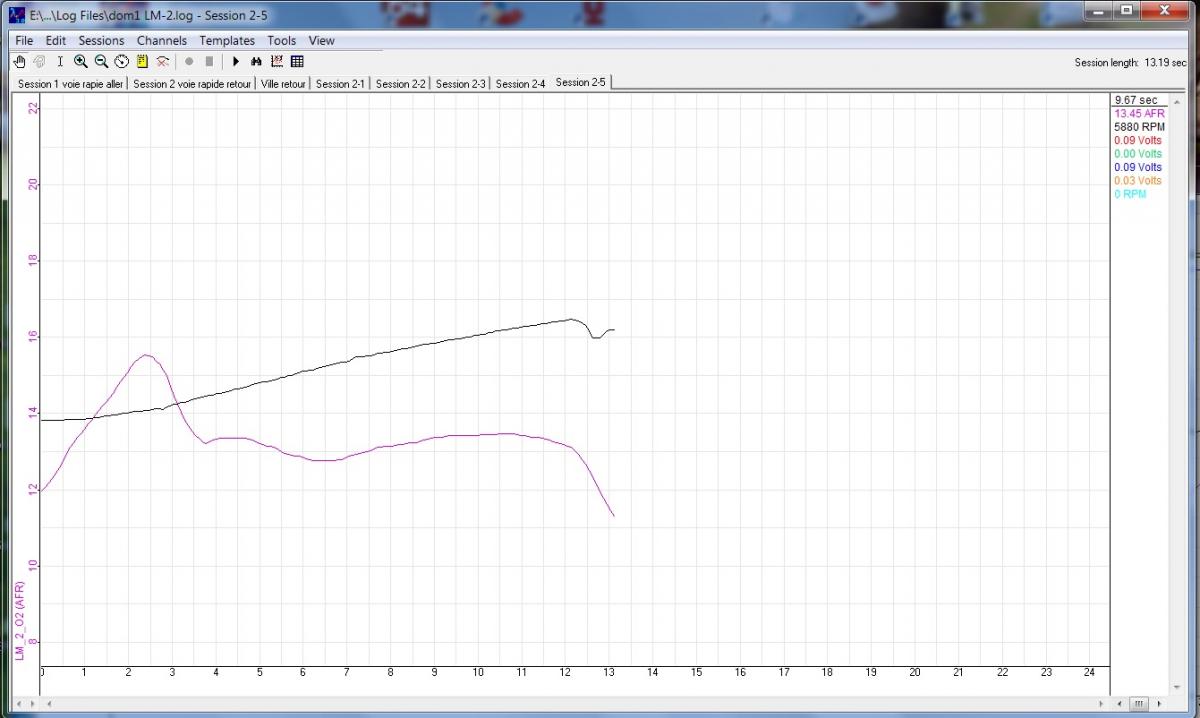The width and height of the screenshot is (1200, 718).
Task: Click the green 0.00 Volts value
Action: (1138, 154)
